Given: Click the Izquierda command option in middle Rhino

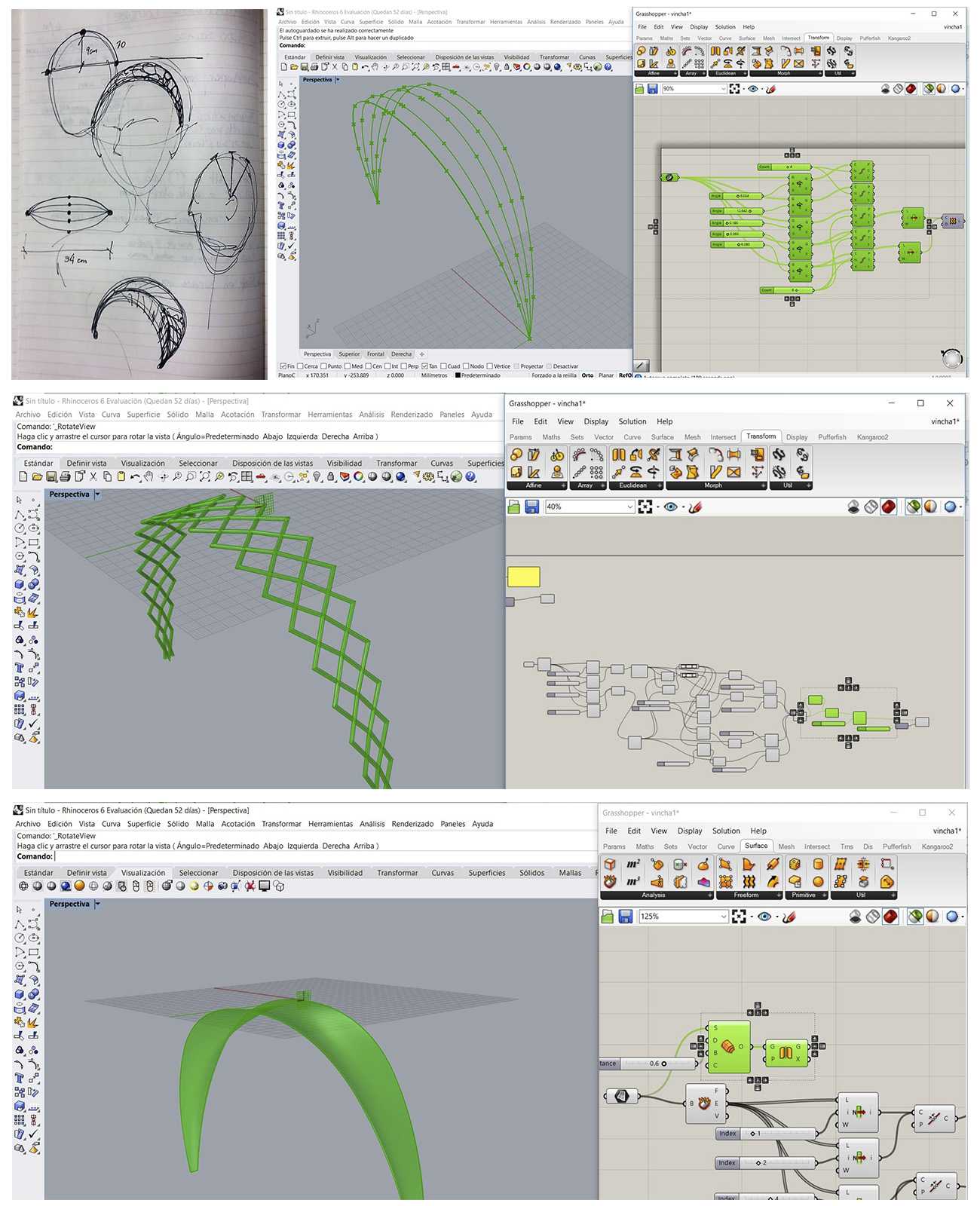Looking at the screenshot, I should [302, 436].
